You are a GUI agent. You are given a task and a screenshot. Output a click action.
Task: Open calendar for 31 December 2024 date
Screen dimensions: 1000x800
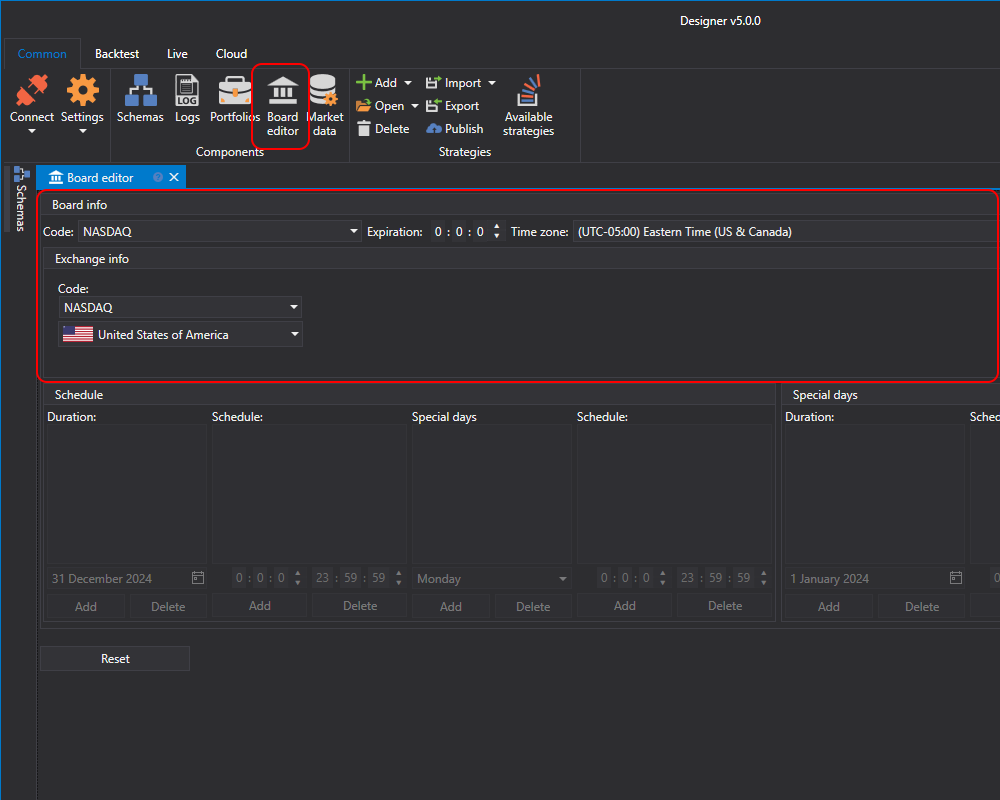click(198, 578)
